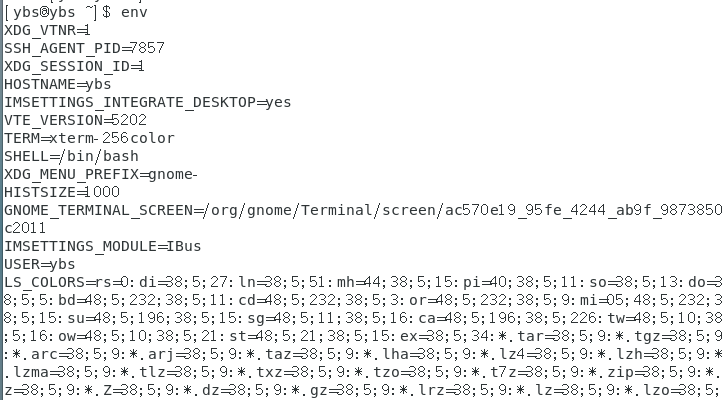This screenshot has height=400, width=724.
Task: Click the USER=ybs line
Action: click(40, 264)
